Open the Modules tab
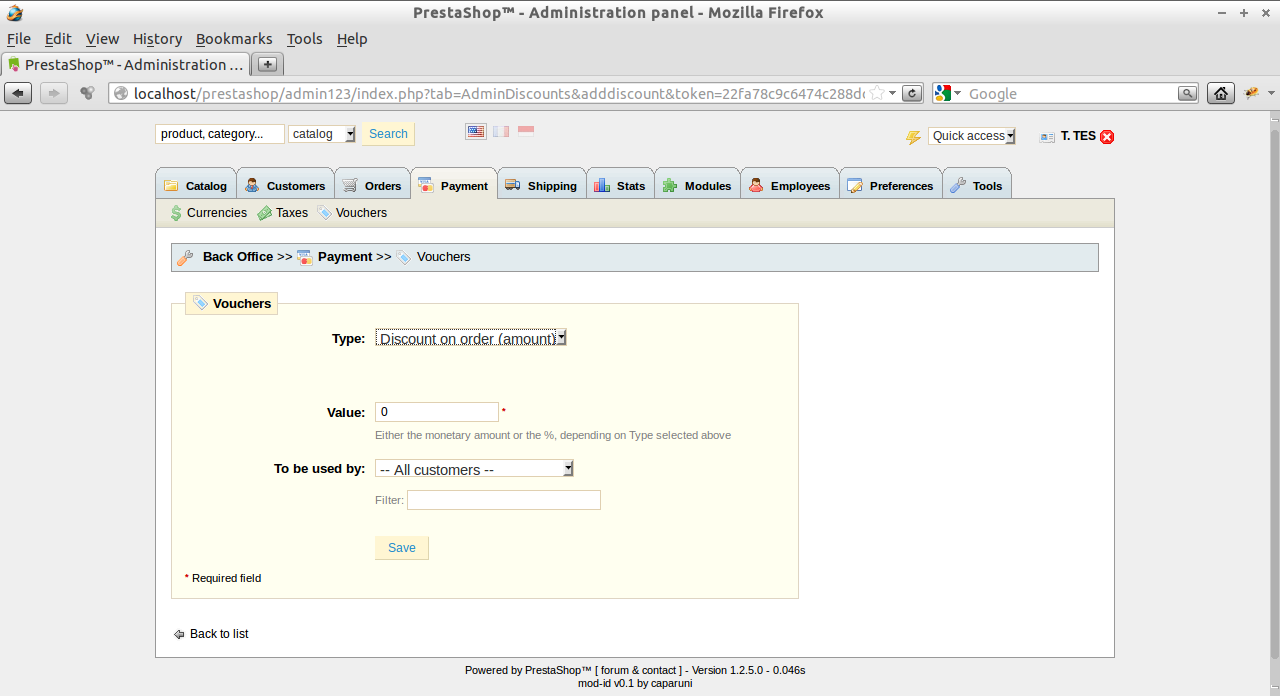 (698, 185)
